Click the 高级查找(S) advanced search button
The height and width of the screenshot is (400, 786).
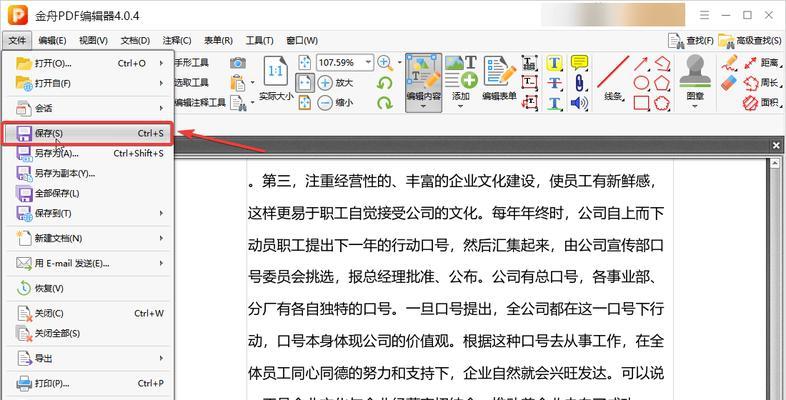tap(750, 41)
